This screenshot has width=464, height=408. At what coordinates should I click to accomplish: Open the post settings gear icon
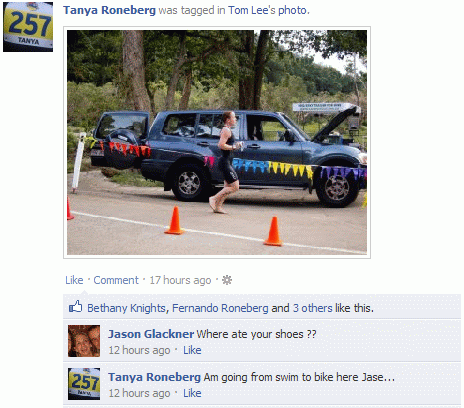point(227,280)
